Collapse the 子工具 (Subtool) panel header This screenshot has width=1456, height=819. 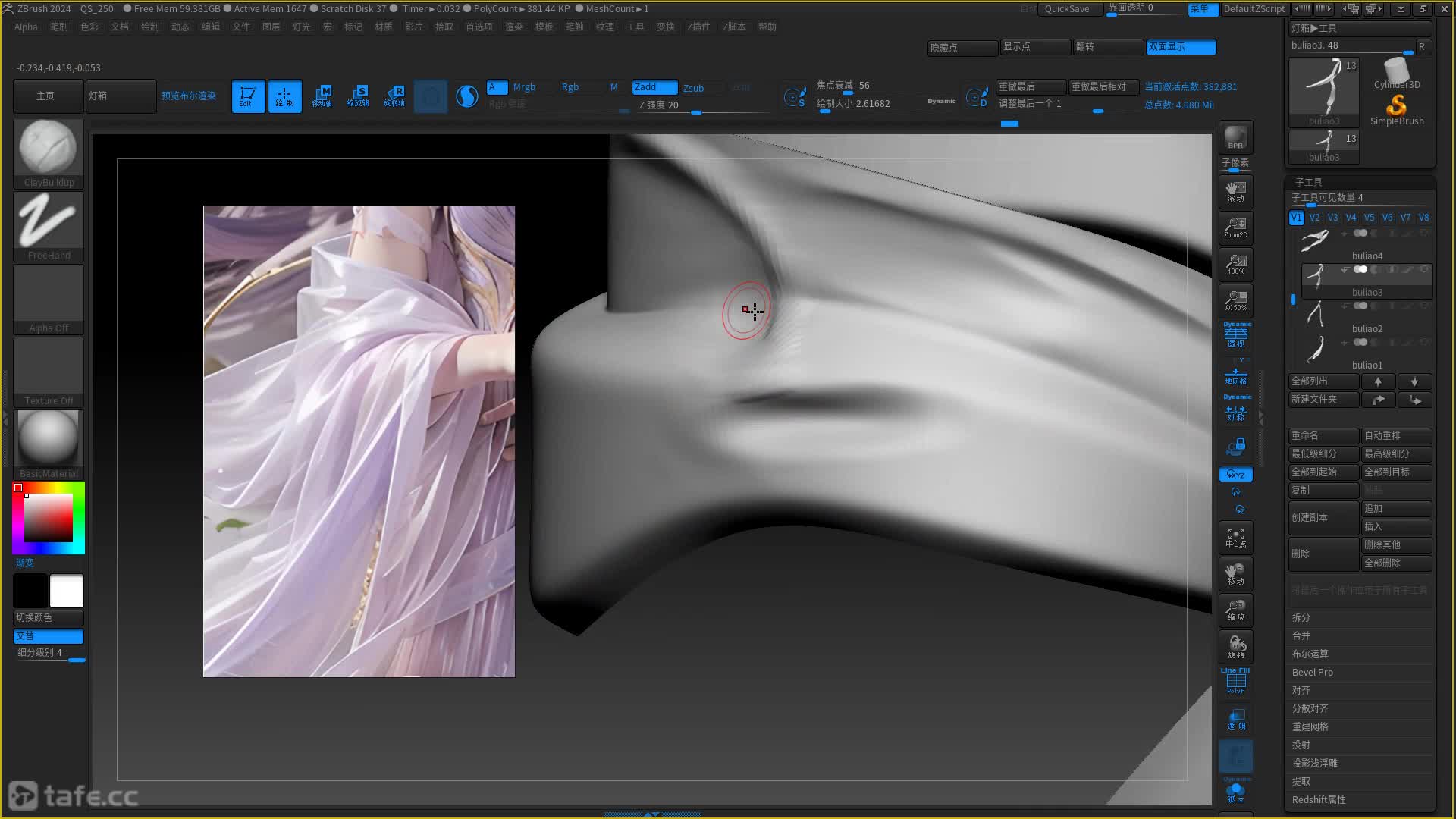pyautogui.click(x=1309, y=182)
